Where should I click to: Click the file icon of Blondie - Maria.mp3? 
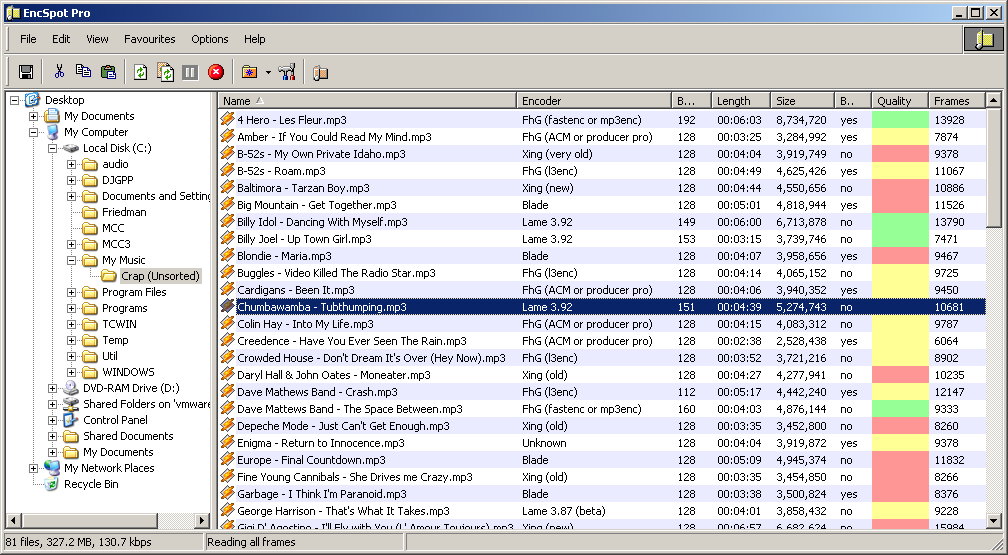tap(227, 255)
